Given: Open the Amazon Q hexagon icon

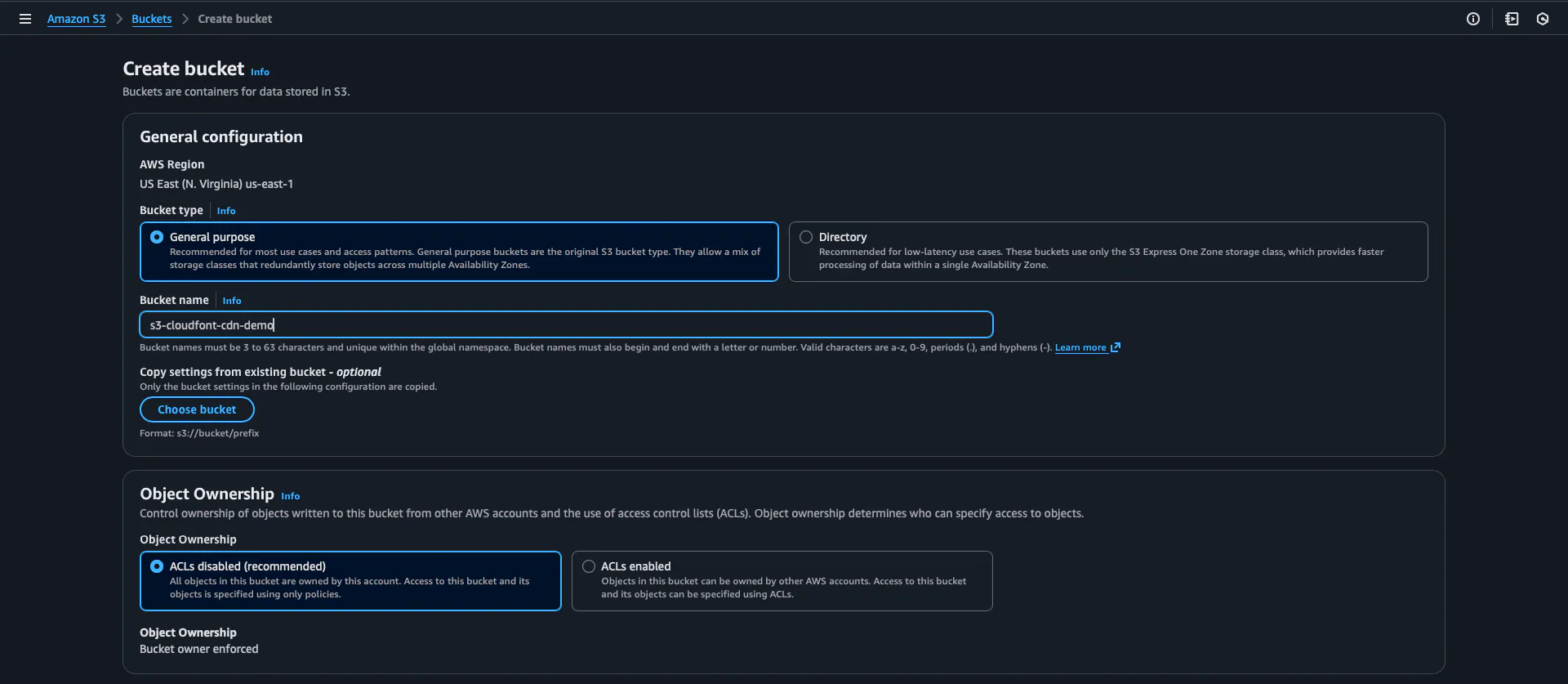Looking at the screenshot, I should pyautogui.click(x=1542, y=19).
